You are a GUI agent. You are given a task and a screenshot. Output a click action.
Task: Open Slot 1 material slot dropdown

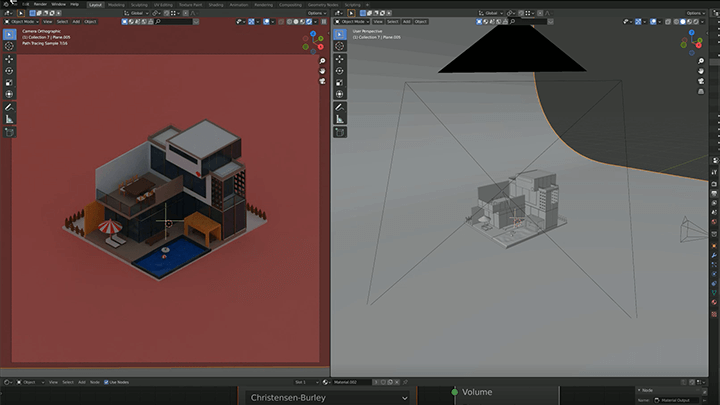(306, 382)
